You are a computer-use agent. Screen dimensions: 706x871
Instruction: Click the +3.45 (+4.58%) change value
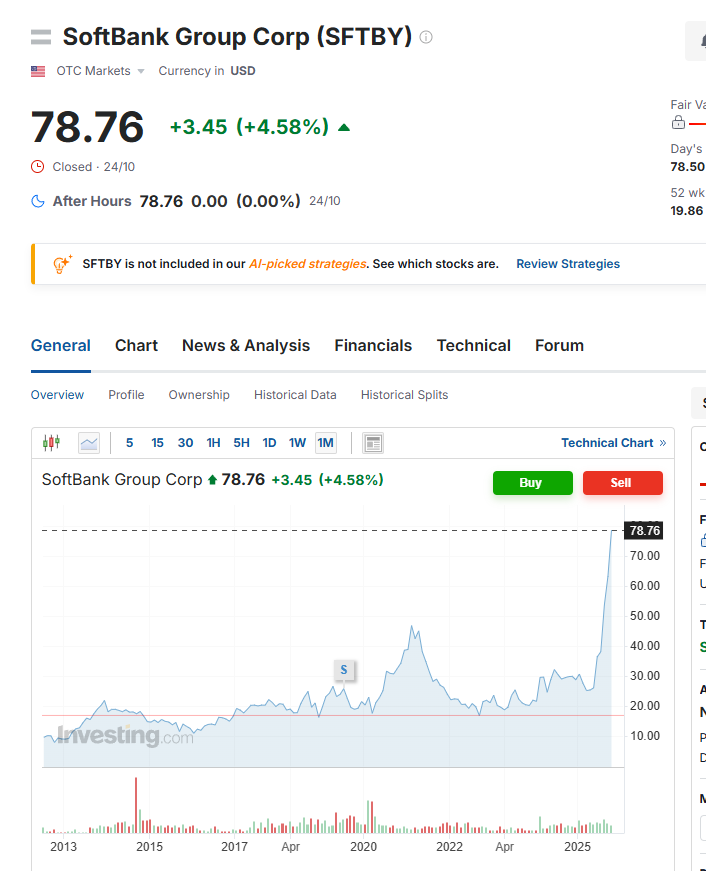click(249, 127)
